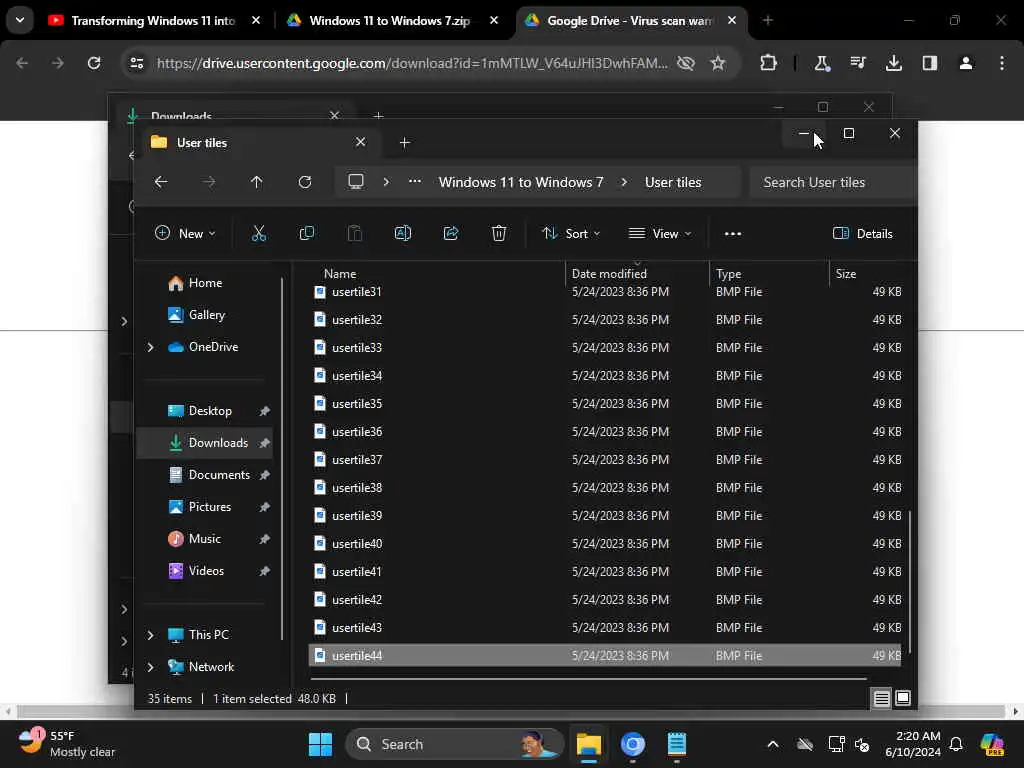1024x768 pixels.
Task: Delete usertile44 with trash icon
Action: click(x=499, y=233)
